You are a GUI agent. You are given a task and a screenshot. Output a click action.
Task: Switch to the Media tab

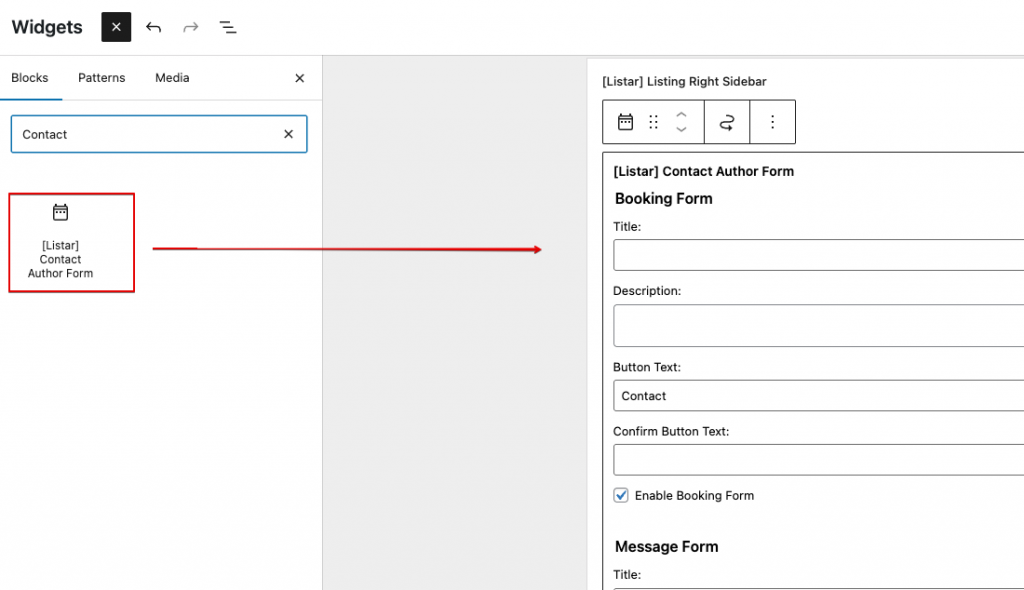coord(172,78)
